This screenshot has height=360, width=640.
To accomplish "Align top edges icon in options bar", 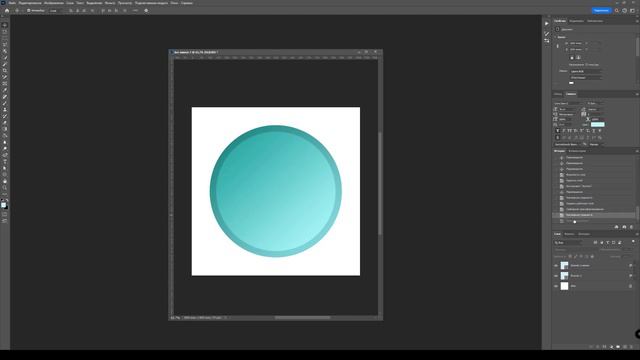I will click(x=103, y=11).
